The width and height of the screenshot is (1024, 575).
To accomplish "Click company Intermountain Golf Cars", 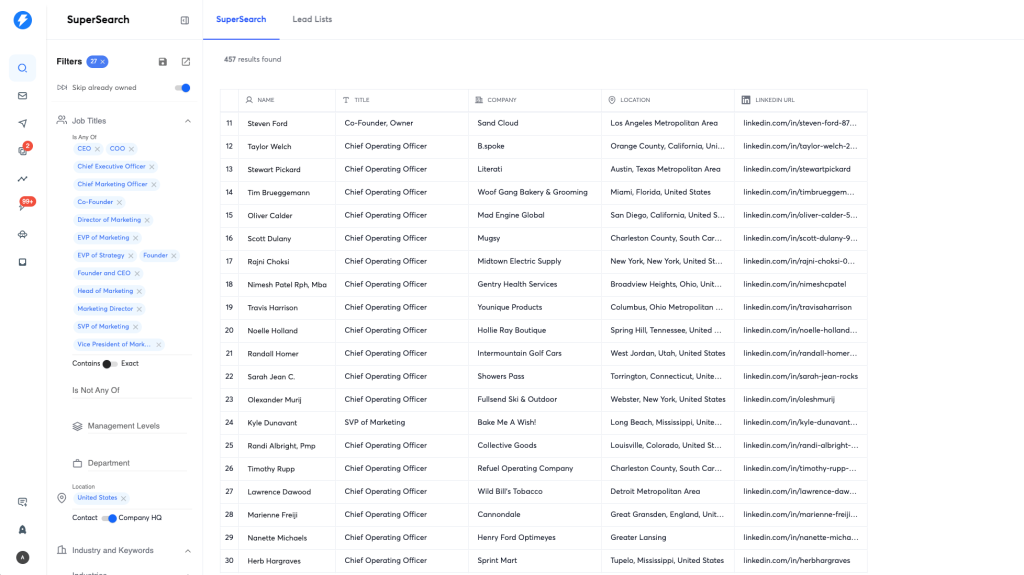I will [x=519, y=353].
